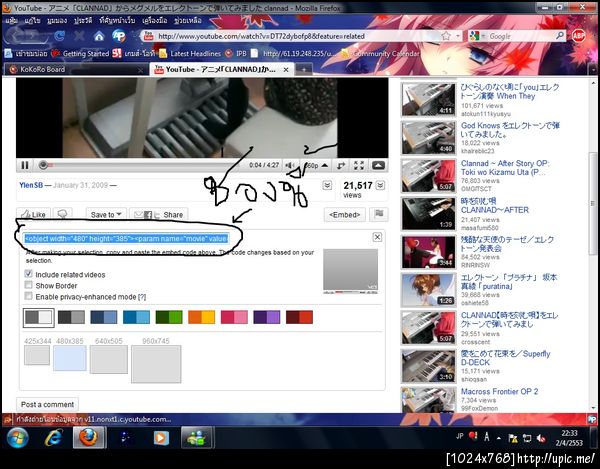Viewport: 600px width, 469px height.
Task: Select the purple color theme swatch
Action: (x=267, y=318)
